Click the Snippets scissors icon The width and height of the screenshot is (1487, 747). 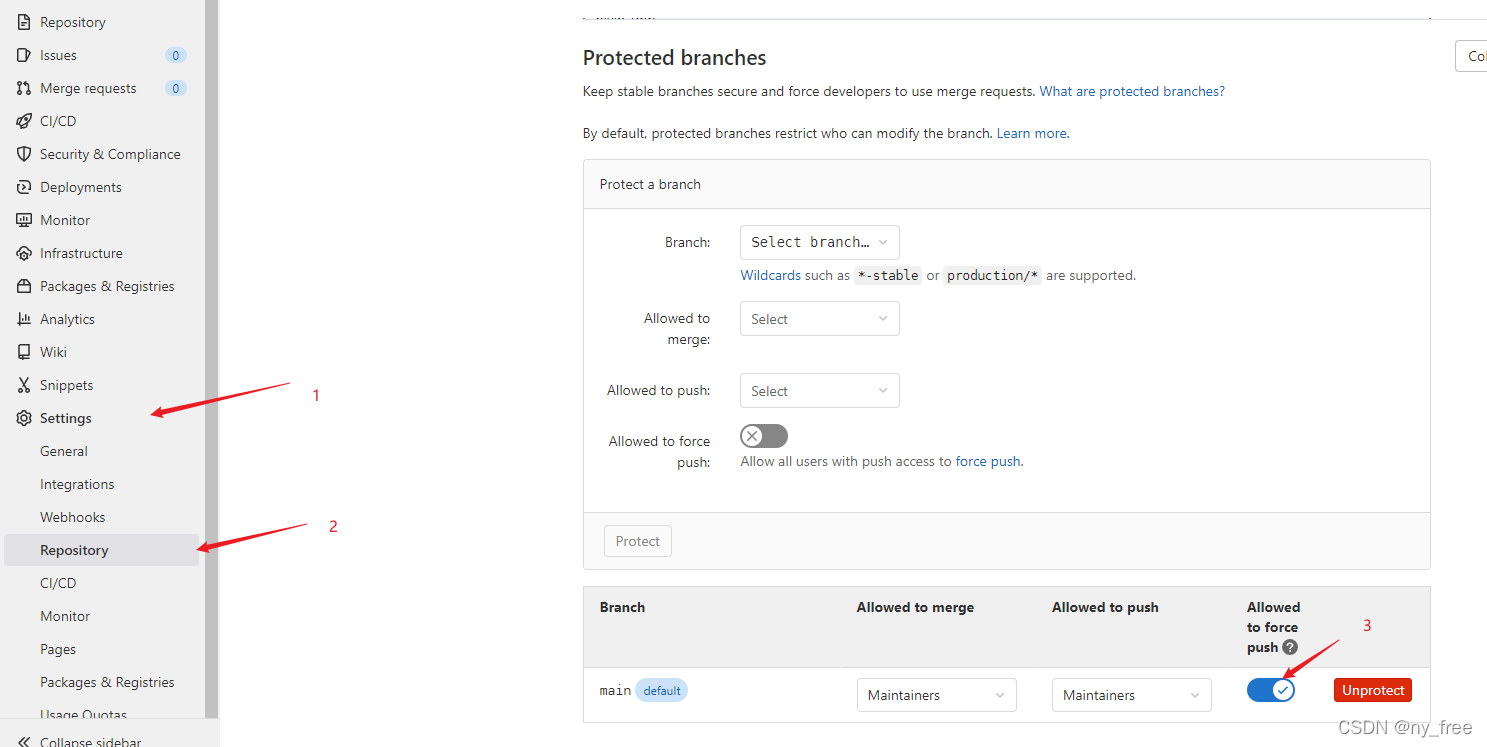click(24, 385)
